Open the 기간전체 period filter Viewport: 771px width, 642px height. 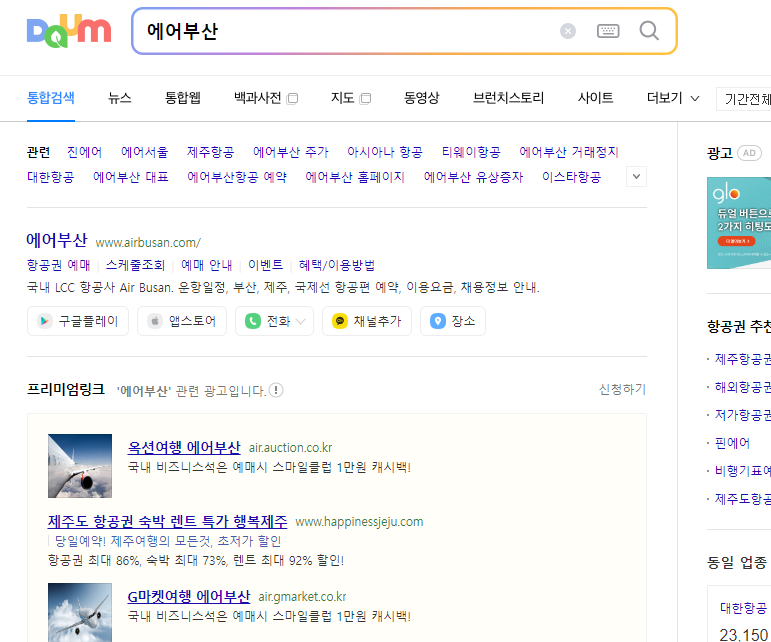point(745,99)
